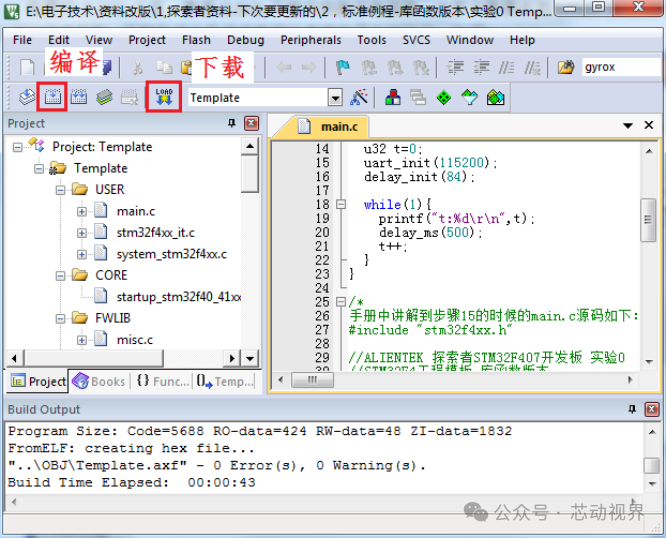Fold the comment block at line 25
The image size is (666, 539).
[341, 302]
